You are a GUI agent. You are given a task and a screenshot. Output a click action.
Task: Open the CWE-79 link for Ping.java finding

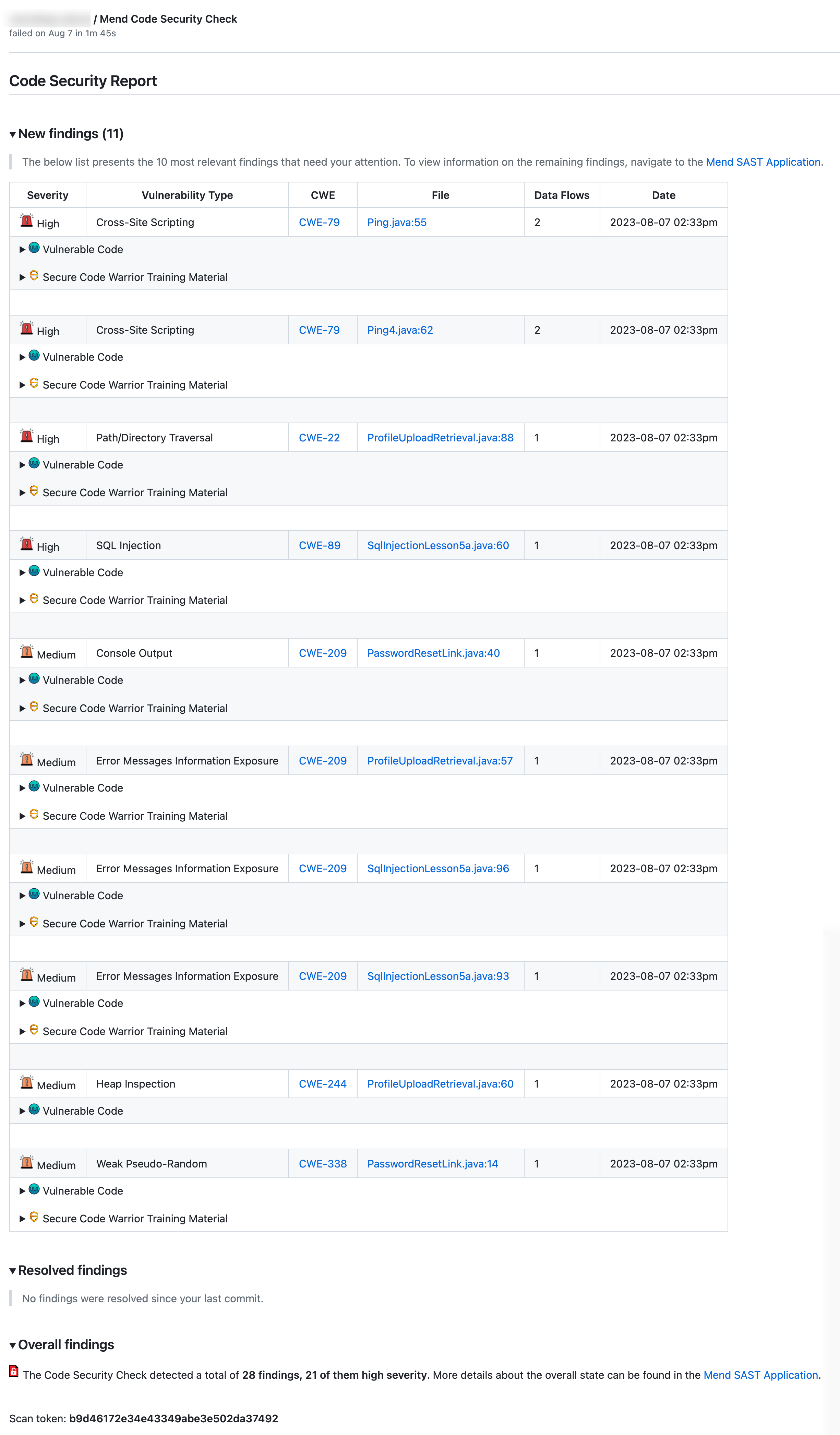320,222
